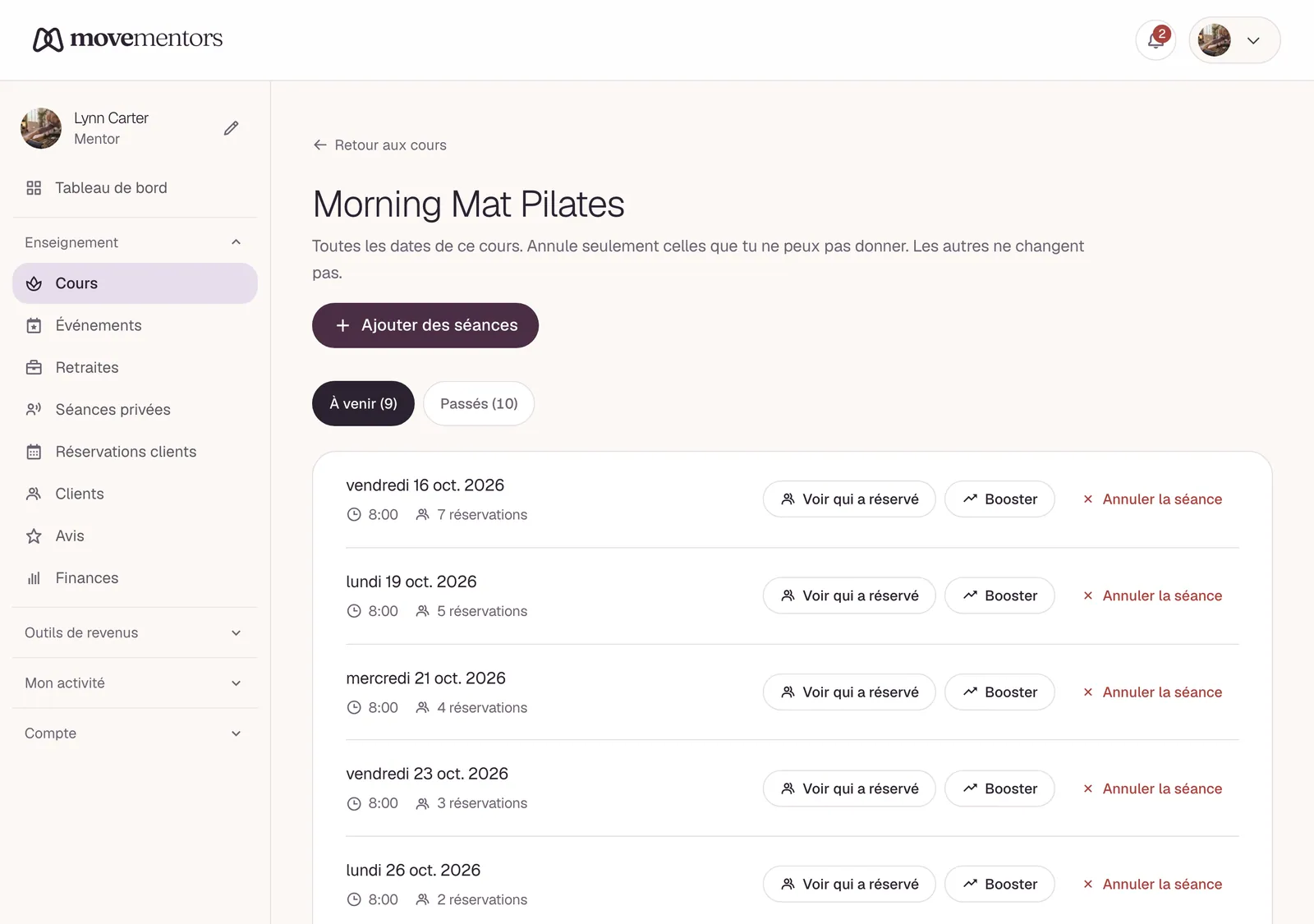Cancel the lundi 19 oct. session

pos(1151,595)
